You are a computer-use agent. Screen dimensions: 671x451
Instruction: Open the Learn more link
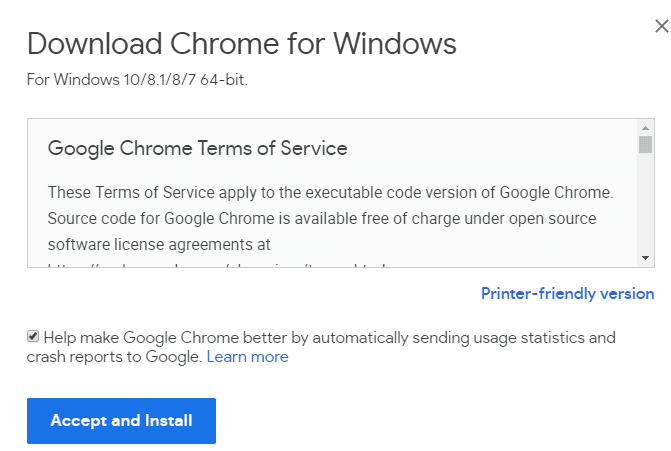coord(247,357)
